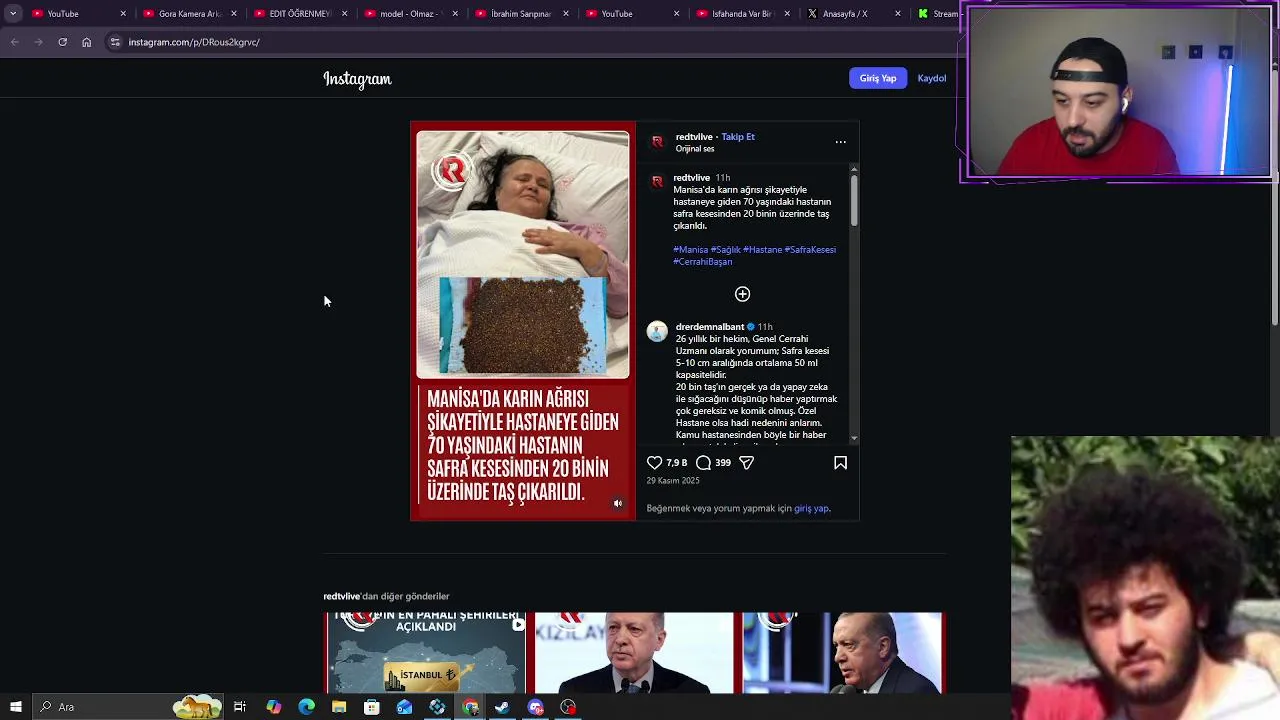This screenshot has width=1280, height=720.
Task: Open the Mail app from taskbar
Action: tap(404, 707)
